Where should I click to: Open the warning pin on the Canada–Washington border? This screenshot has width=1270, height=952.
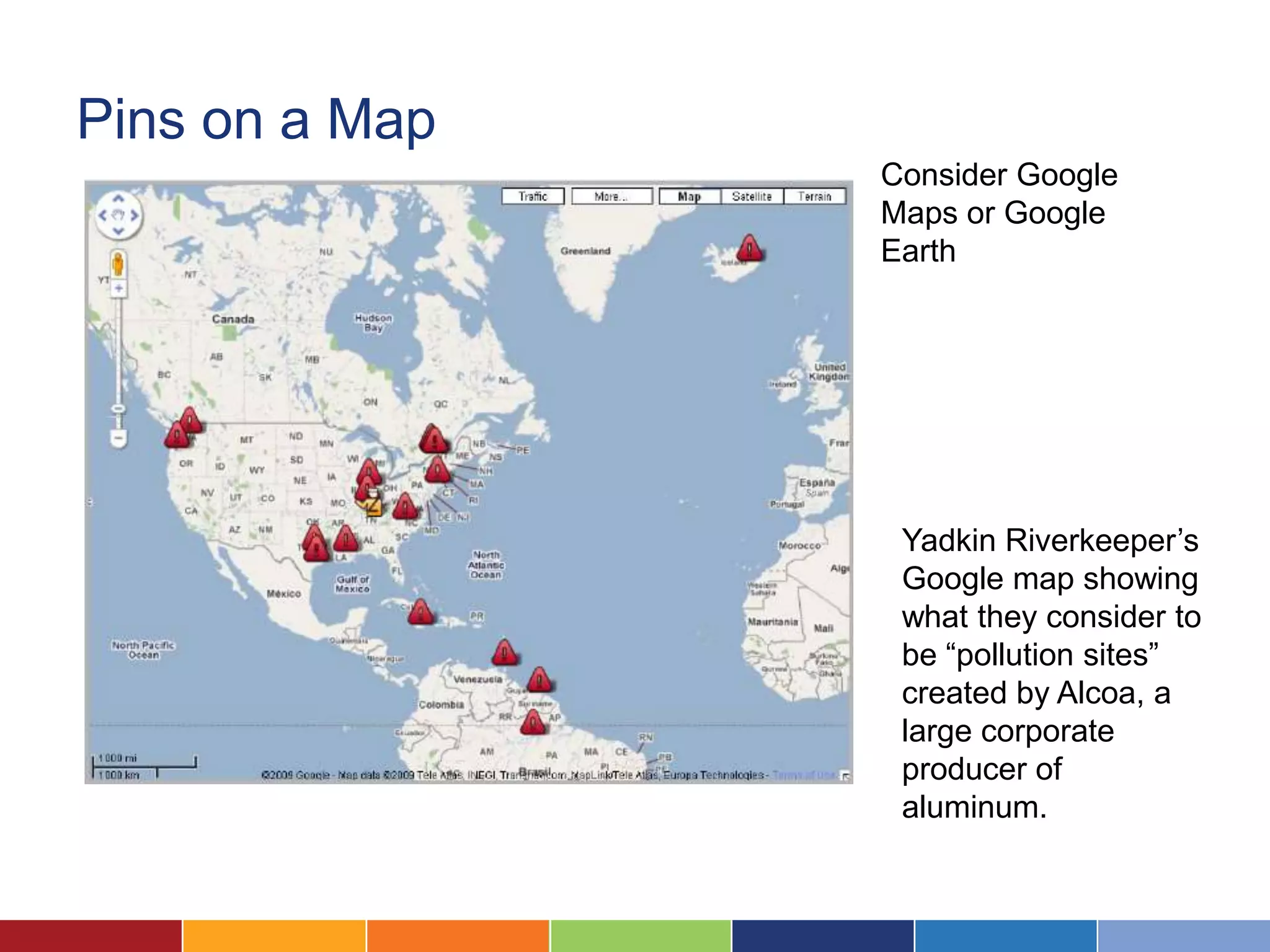(190, 420)
